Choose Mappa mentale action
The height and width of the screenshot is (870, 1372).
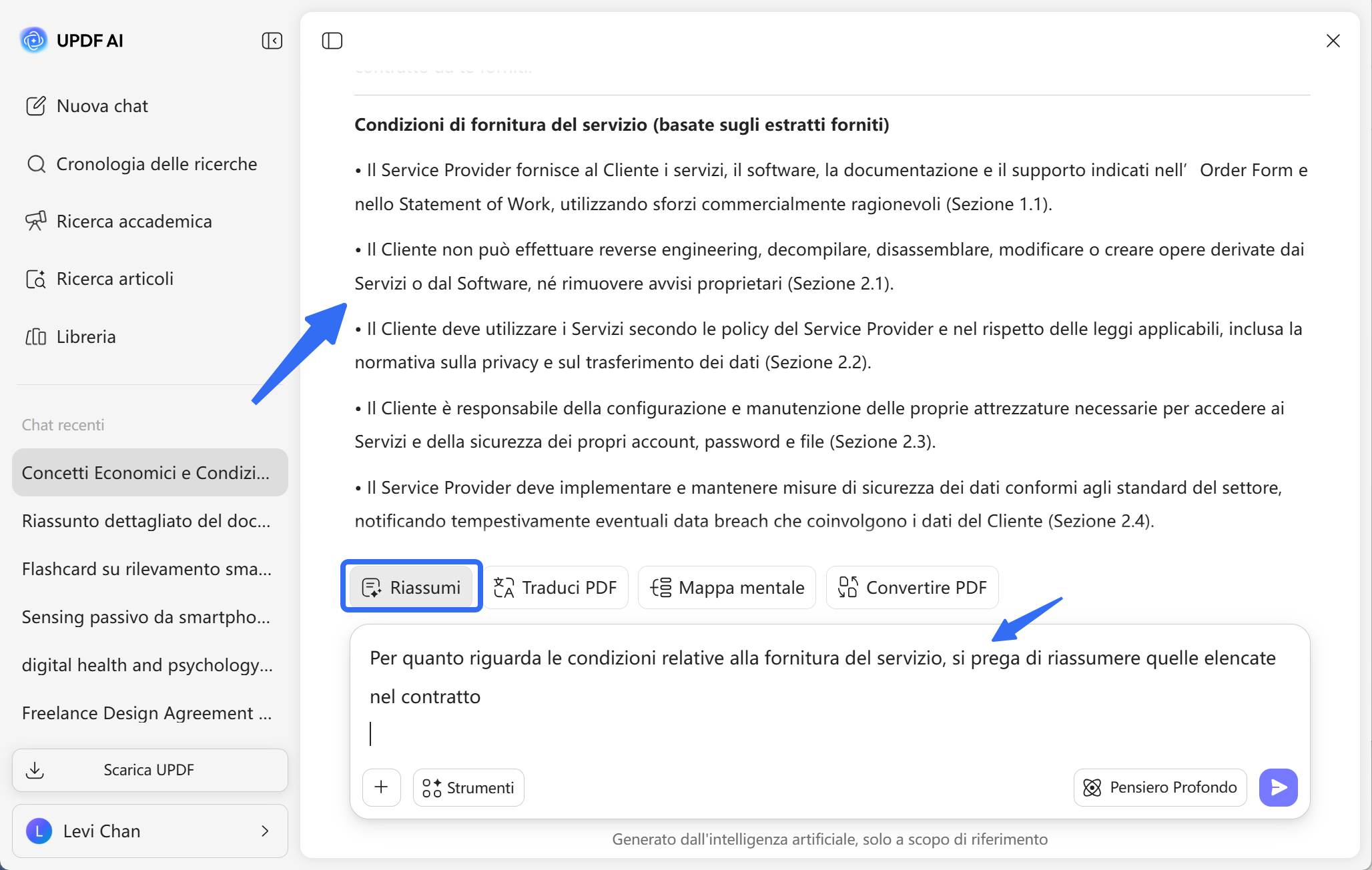pos(727,587)
